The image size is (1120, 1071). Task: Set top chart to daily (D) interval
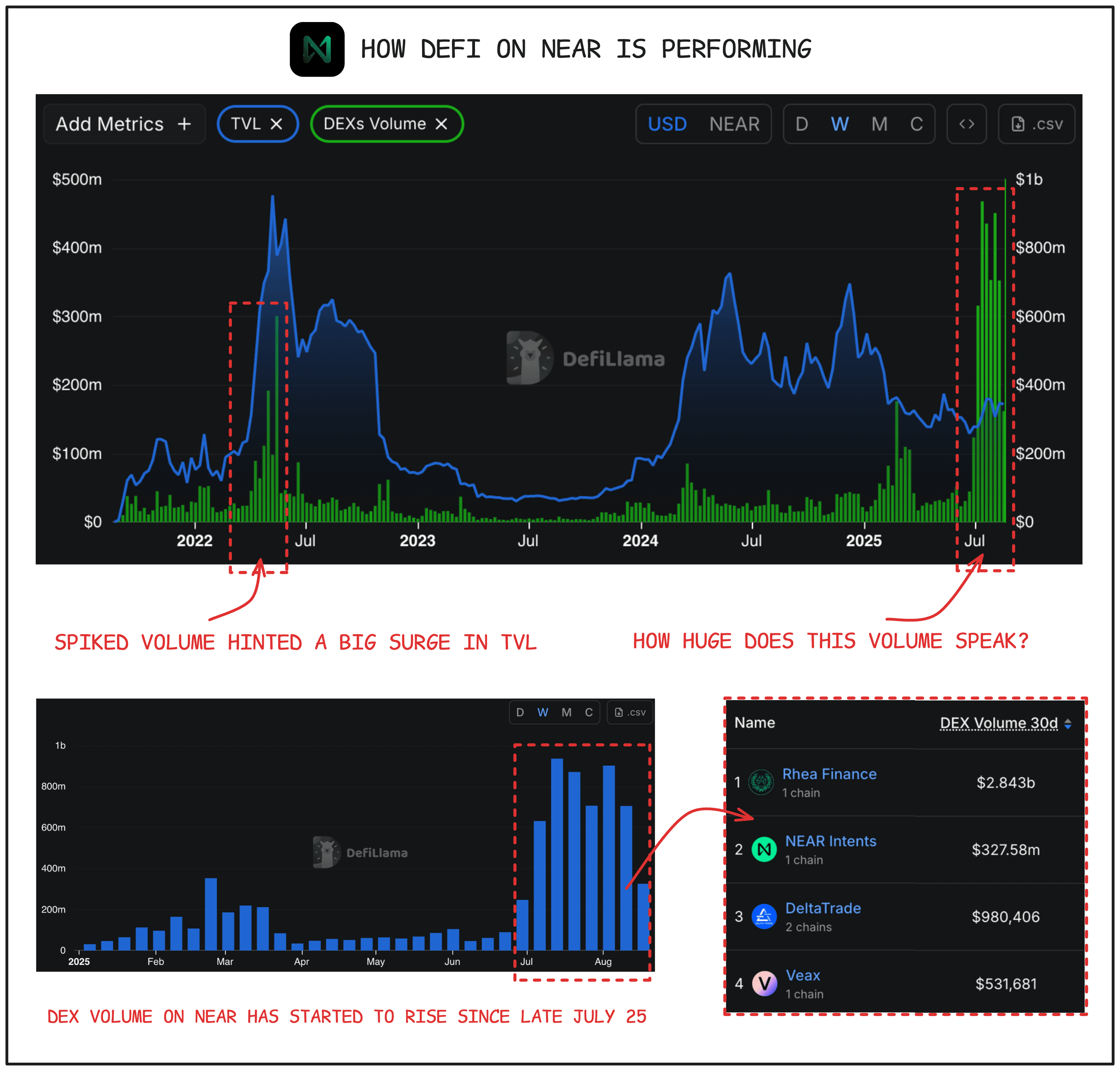click(x=801, y=124)
